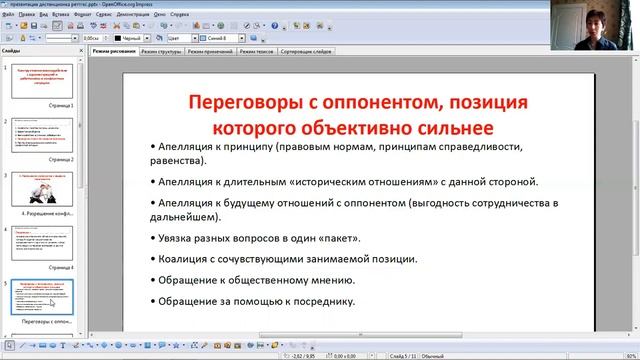
Task: Open the Area fill dialog paint bucket icon
Action: pos(159,38)
